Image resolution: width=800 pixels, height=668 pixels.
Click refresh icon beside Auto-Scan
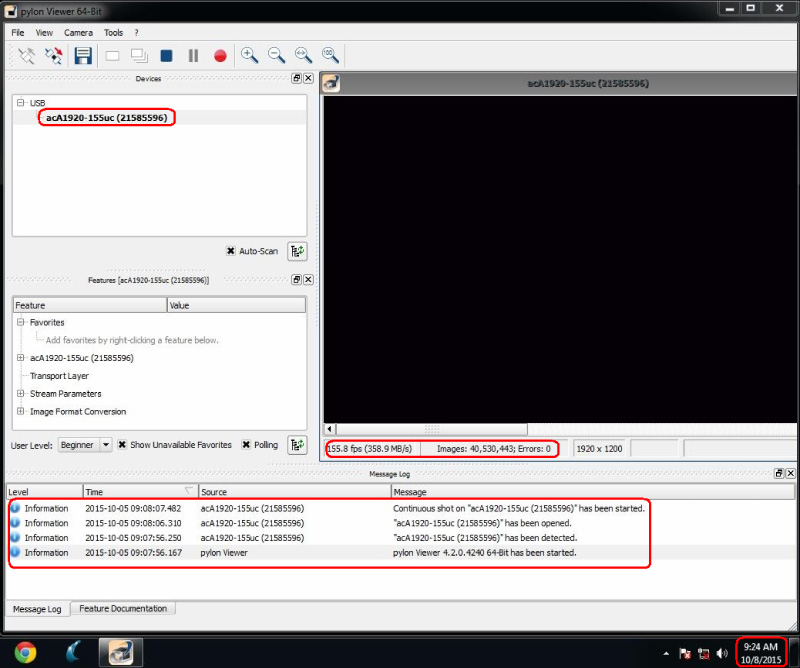(297, 251)
